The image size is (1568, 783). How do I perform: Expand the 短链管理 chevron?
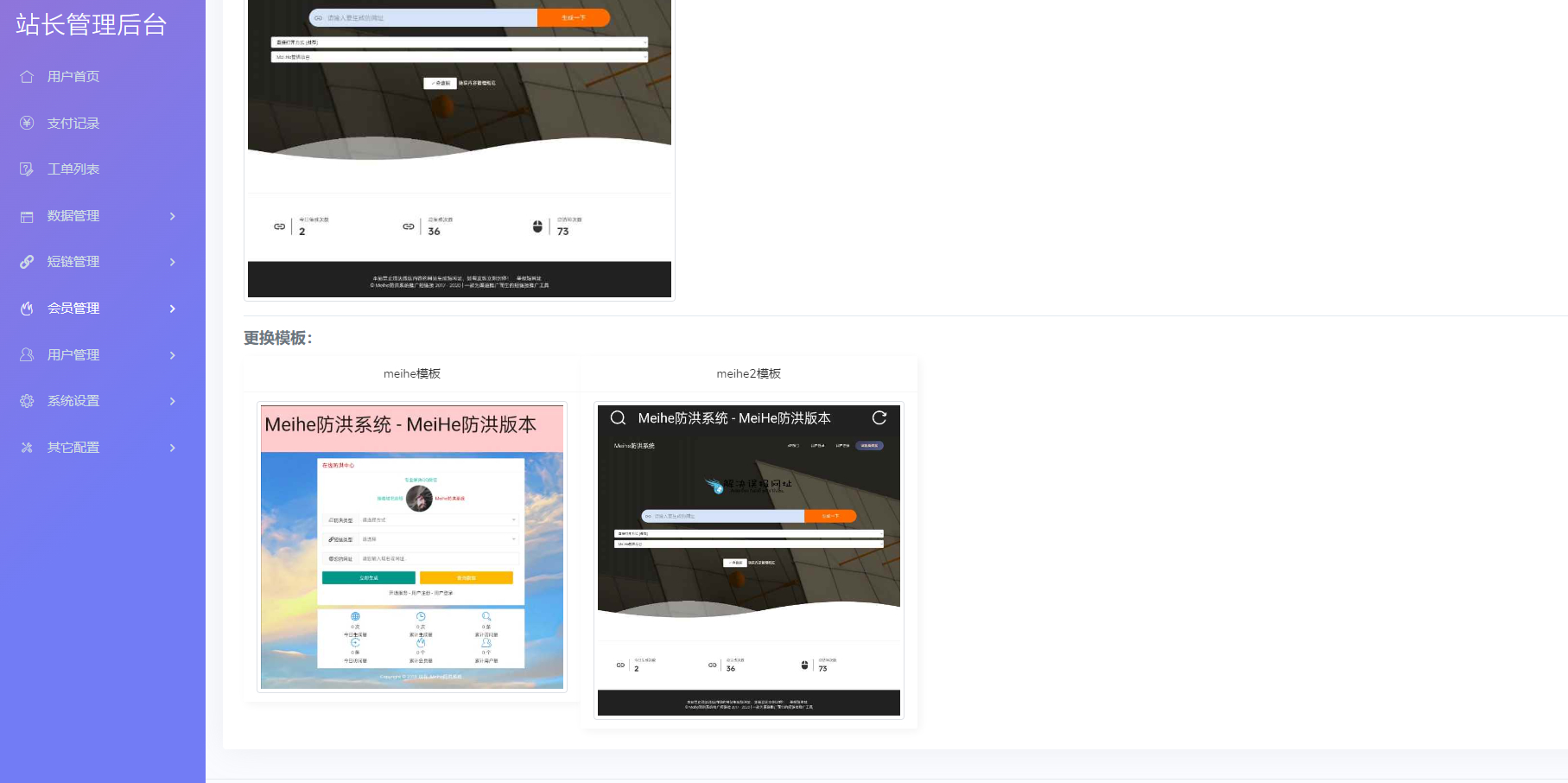173,262
